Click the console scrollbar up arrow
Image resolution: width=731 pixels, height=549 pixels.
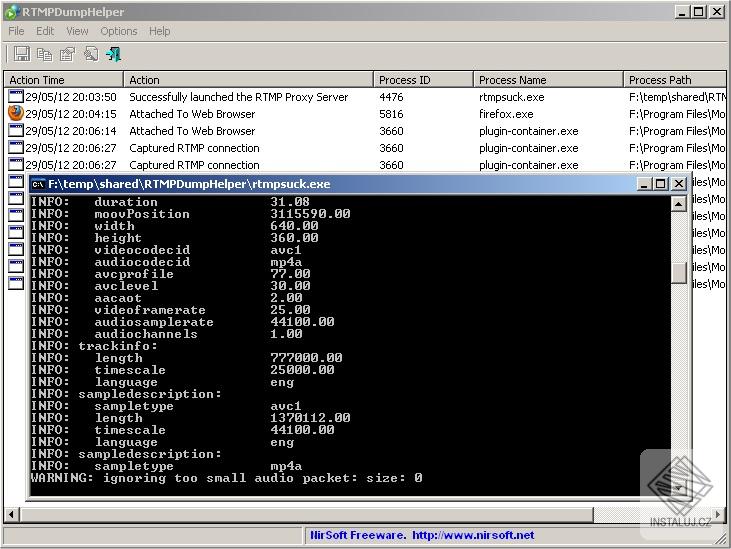click(679, 203)
